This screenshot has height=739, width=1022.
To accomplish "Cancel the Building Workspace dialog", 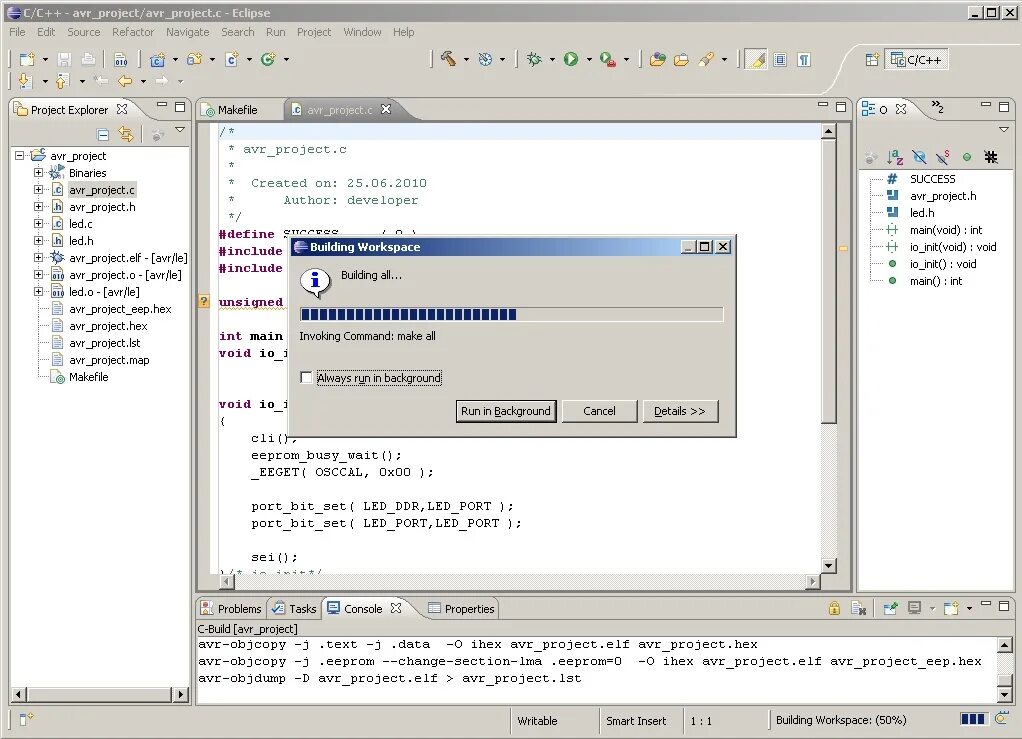I will [x=599, y=411].
